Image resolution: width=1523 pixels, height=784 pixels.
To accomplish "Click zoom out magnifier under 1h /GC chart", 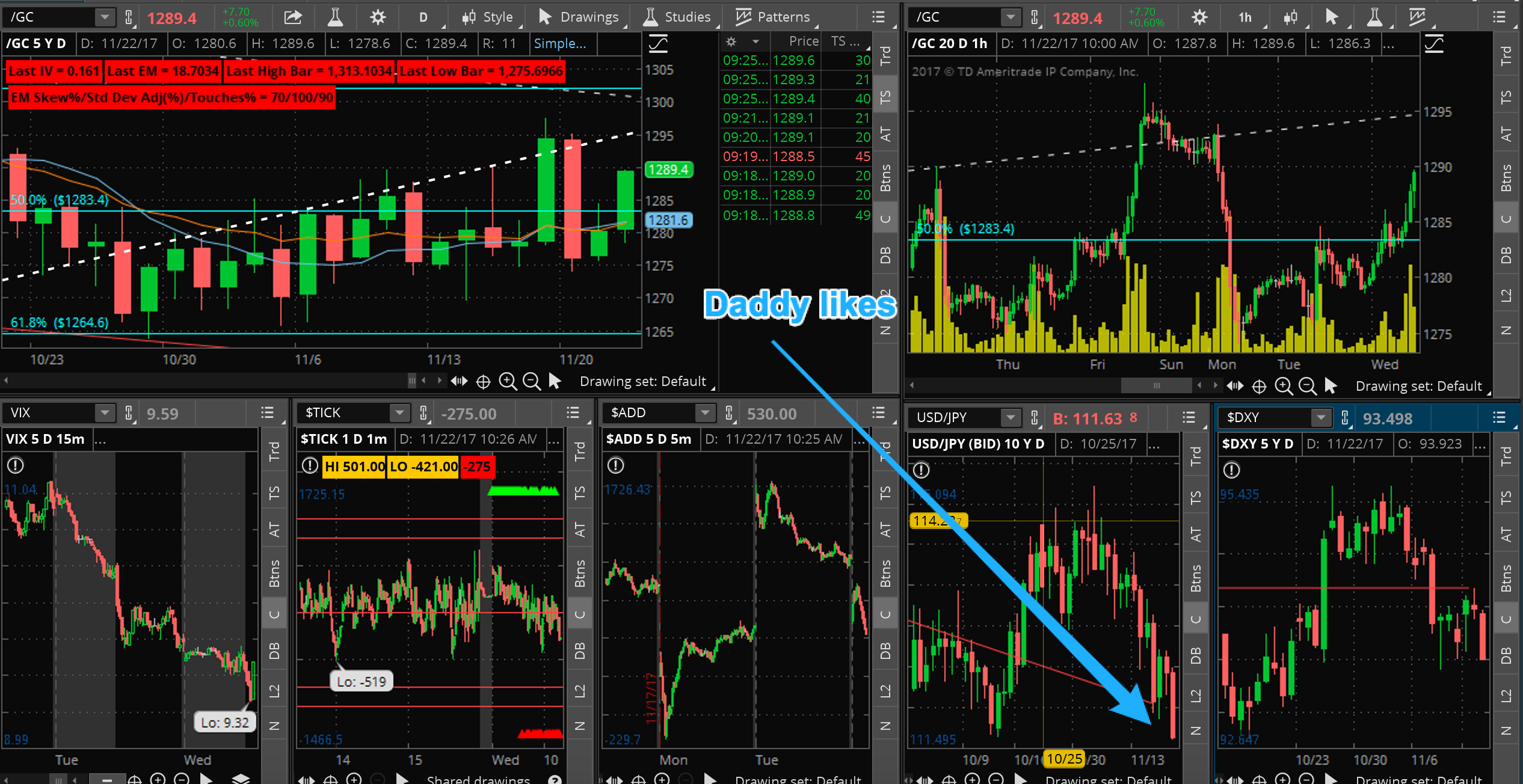I will coord(1307,386).
